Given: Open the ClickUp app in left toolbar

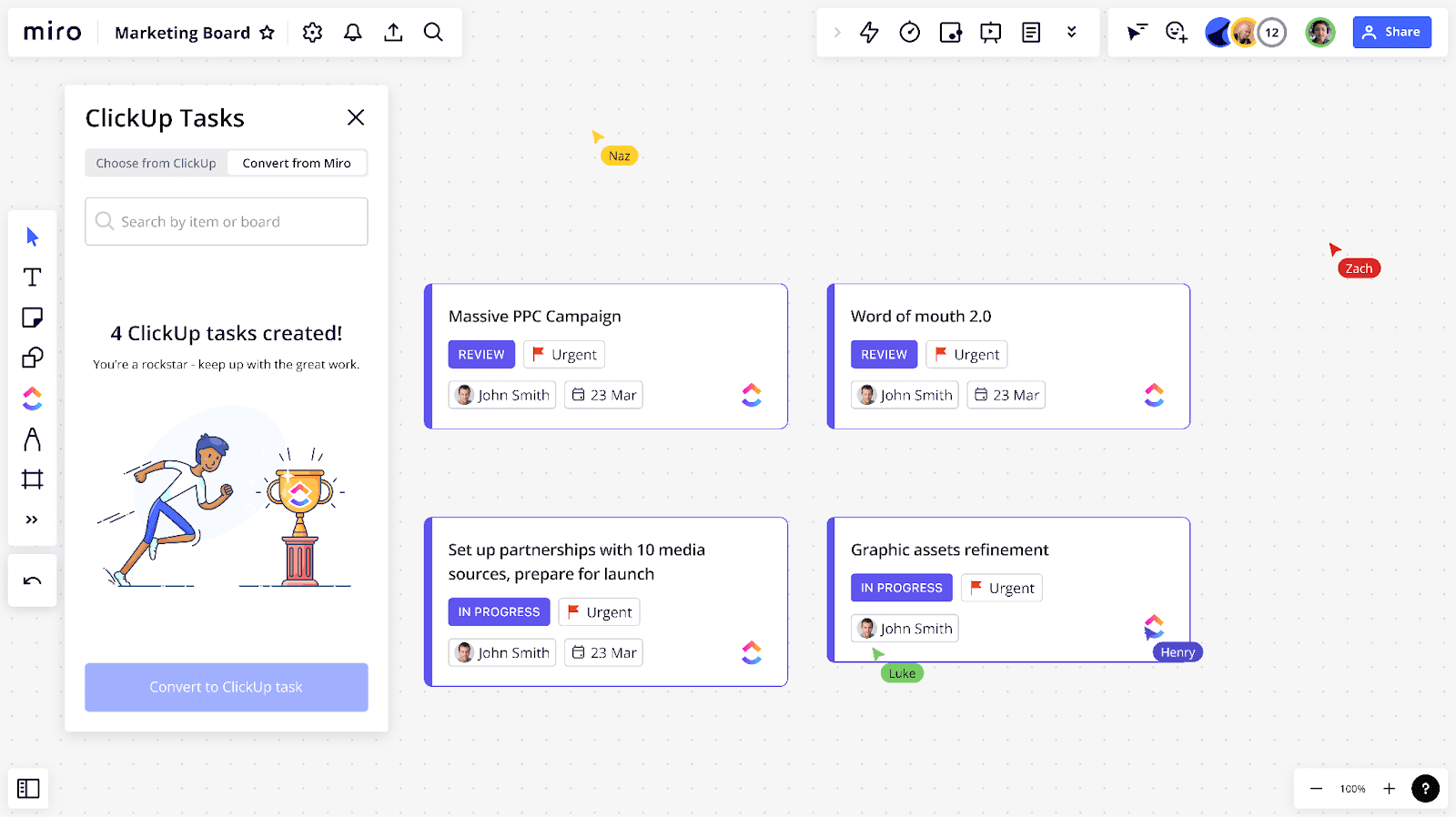Looking at the screenshot, I should click(33, 398).
